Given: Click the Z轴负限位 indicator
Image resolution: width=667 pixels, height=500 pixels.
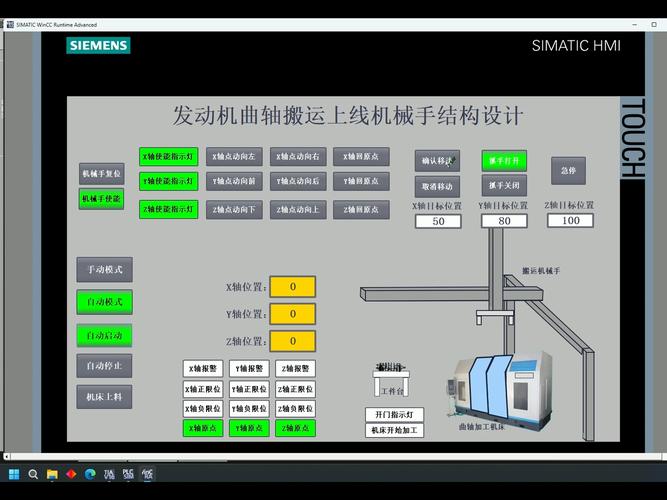Looking at the screenshot, I should (x=295, y=409).
